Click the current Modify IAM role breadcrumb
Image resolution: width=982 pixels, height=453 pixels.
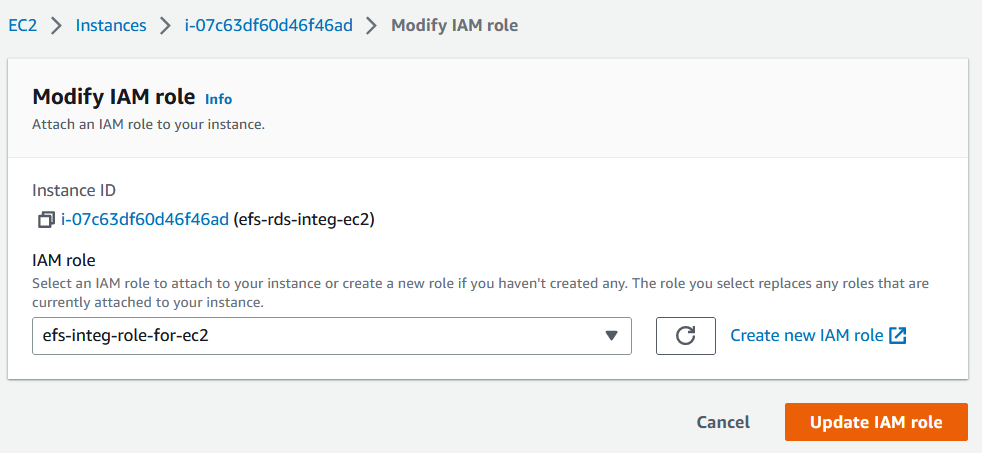pos(454,25)
